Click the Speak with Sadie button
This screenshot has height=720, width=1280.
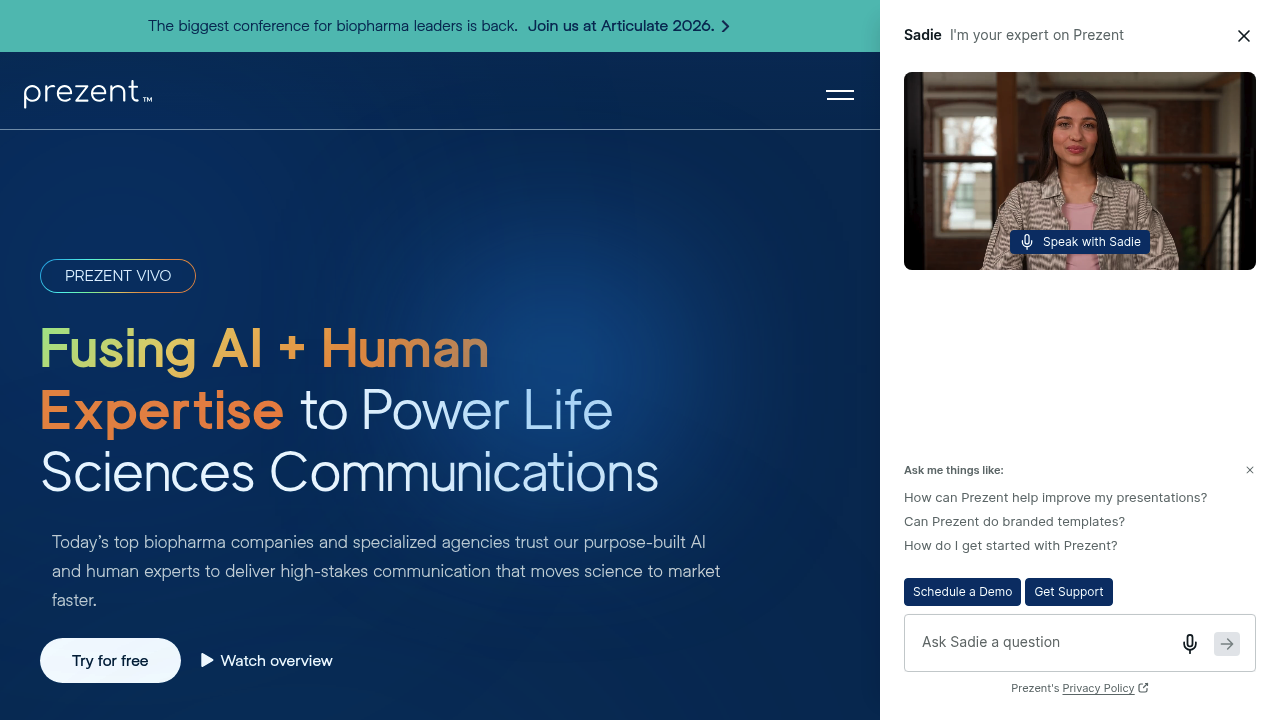click(x=1080, y=242)
